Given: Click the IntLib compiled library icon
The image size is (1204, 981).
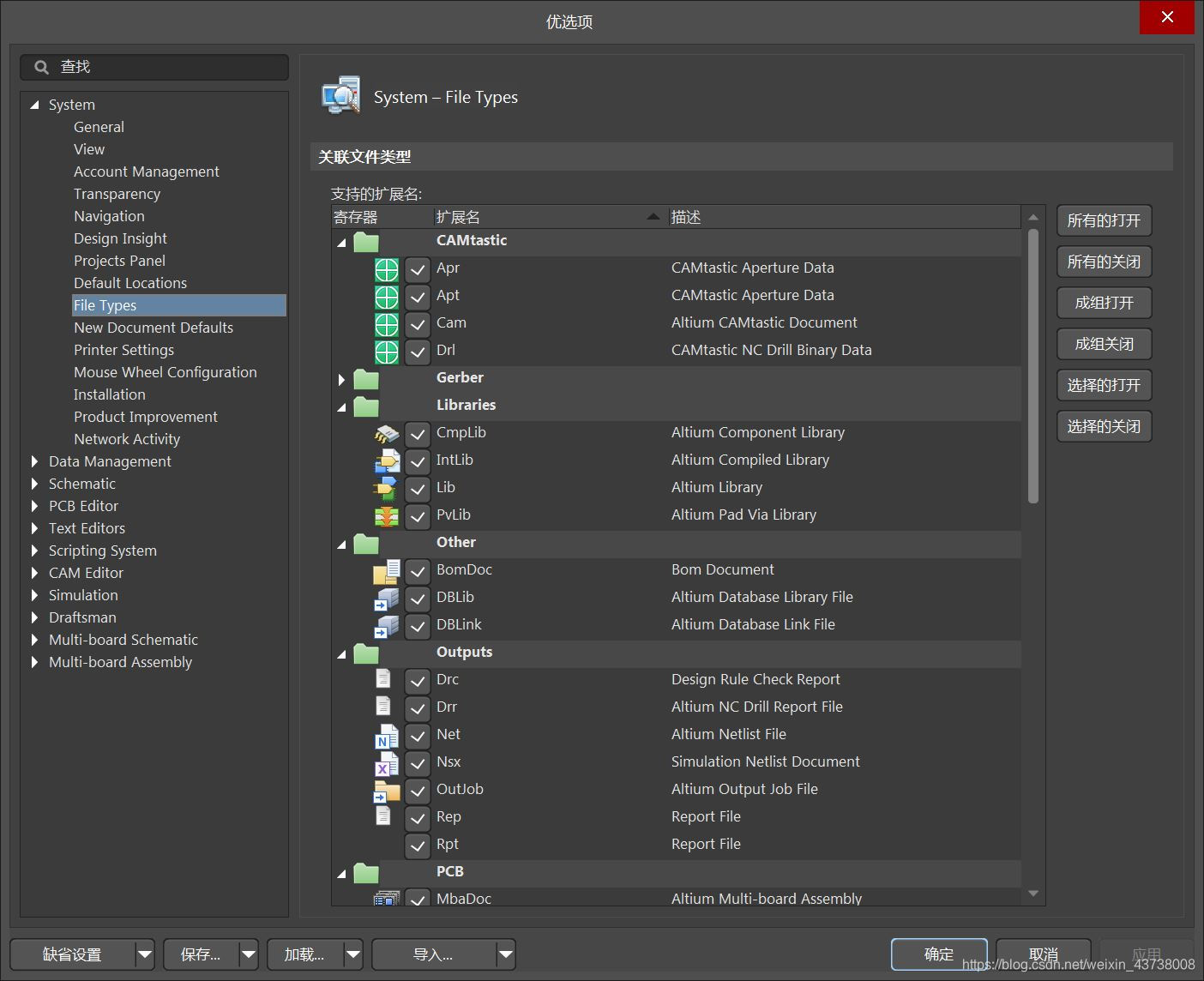Looking at the screenshot, I should pyautogui.click(x=387, y=461).
